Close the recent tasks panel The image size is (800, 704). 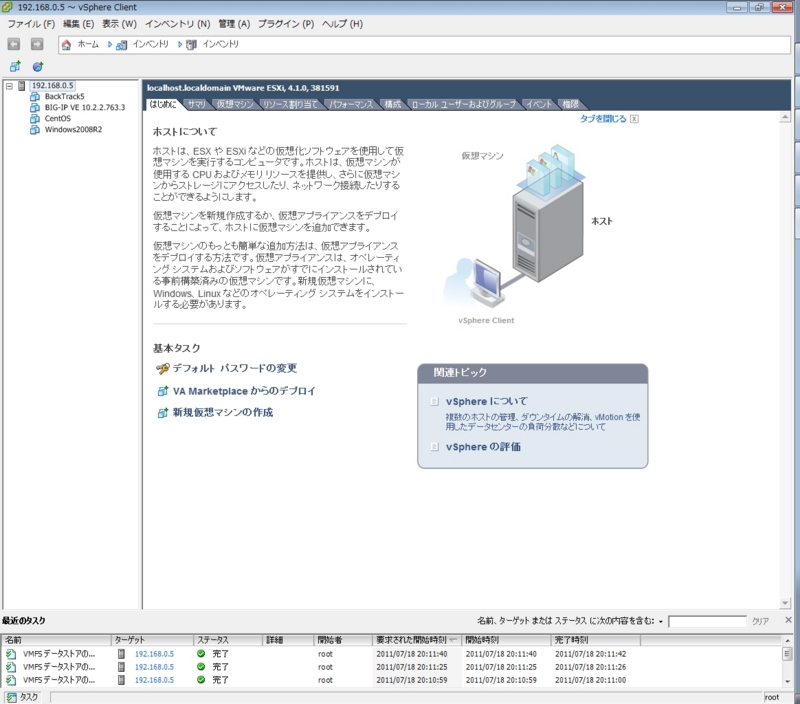788,620
